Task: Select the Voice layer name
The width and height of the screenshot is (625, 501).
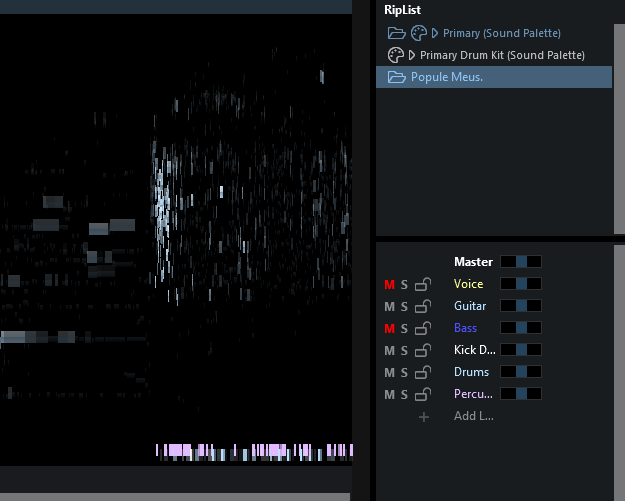Action: click(468, 284)
